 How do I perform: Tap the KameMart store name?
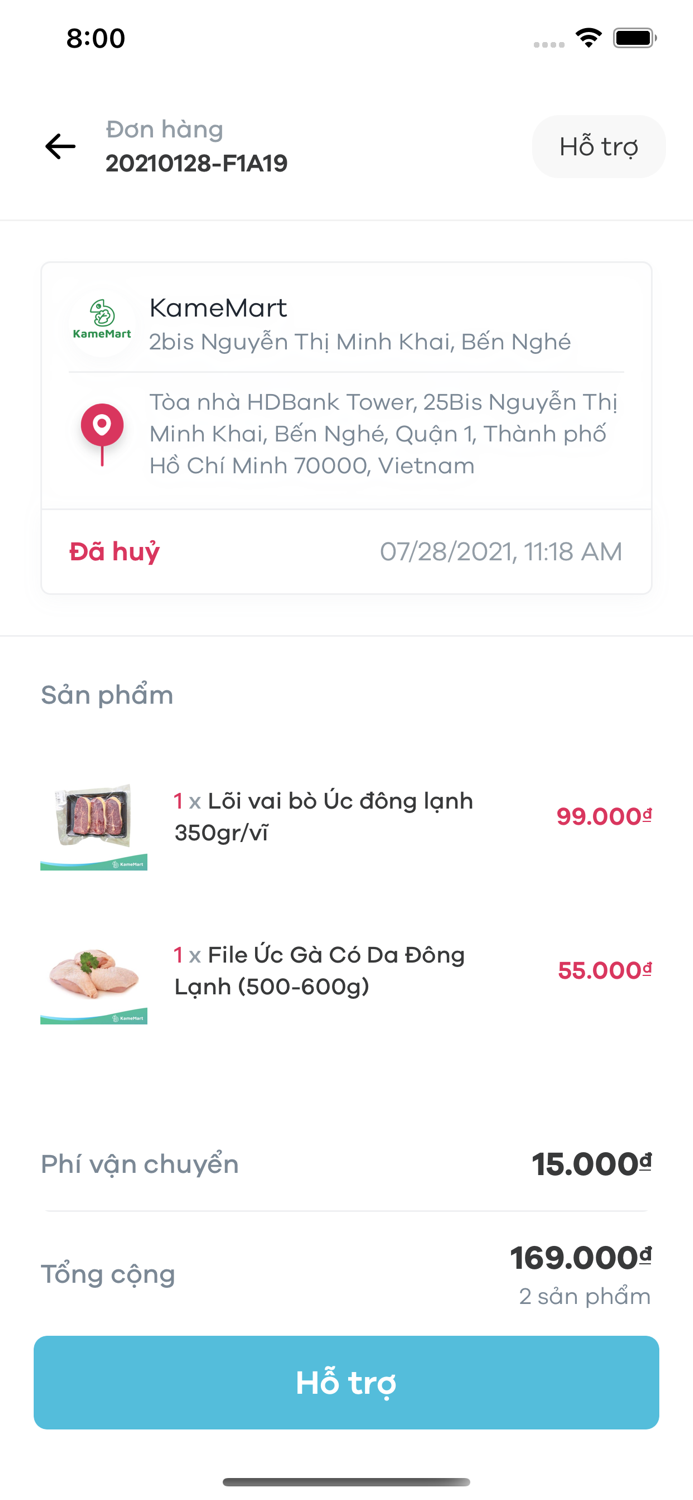[x=218, y=308]
